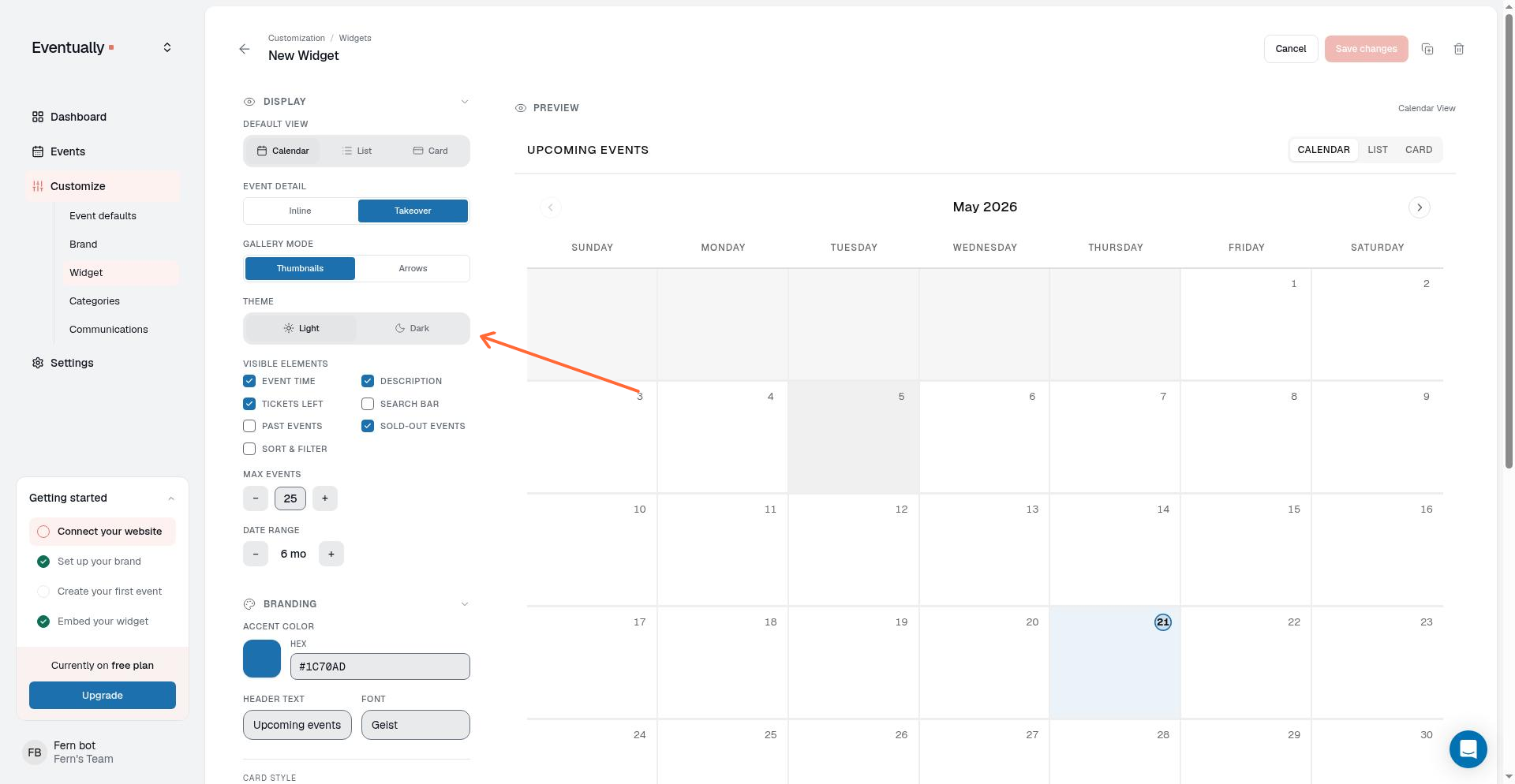Set event detail to Inline
Screen dimensions: 1515x784
click(300, 211)
